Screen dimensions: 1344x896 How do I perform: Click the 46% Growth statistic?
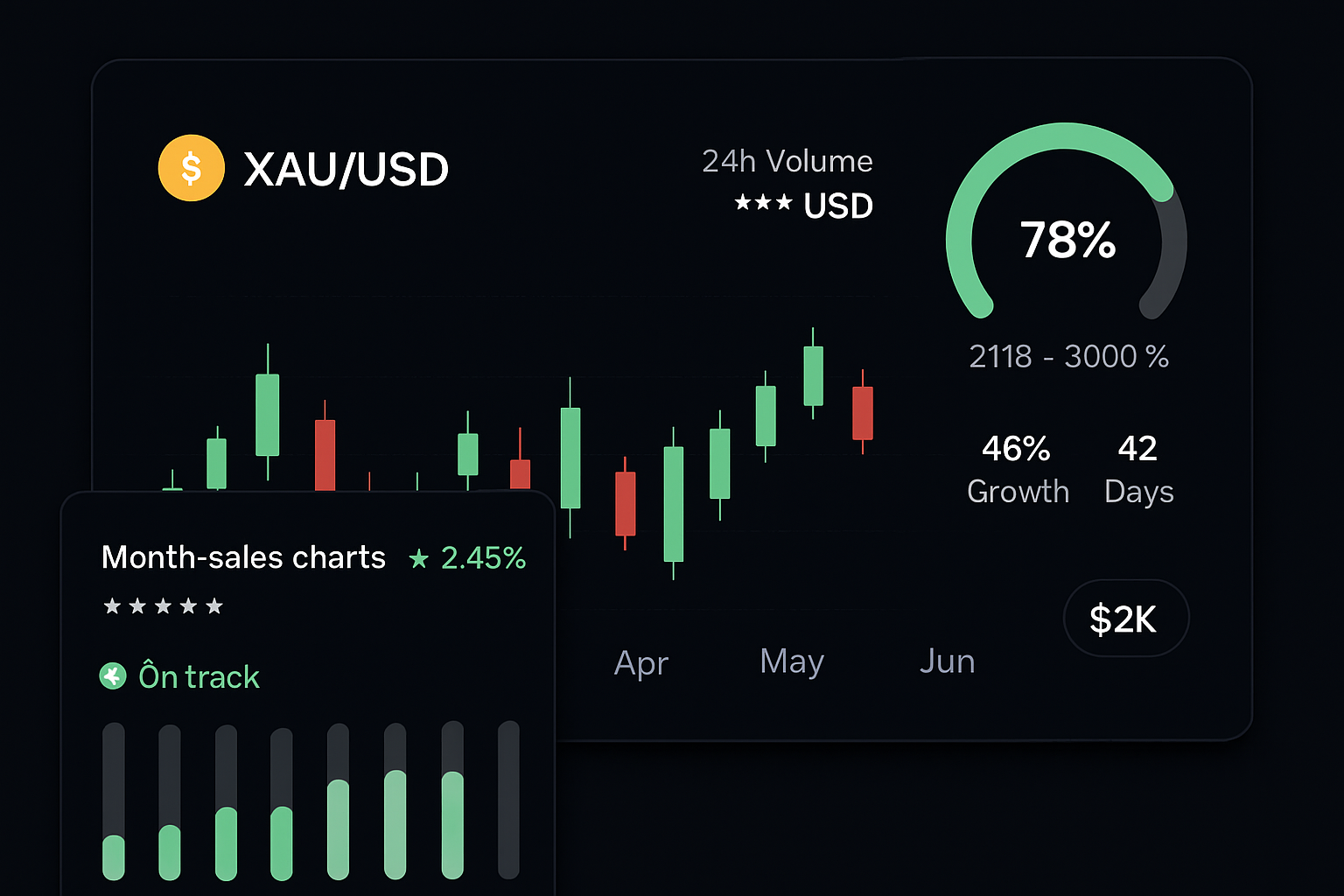[1018, 470]
